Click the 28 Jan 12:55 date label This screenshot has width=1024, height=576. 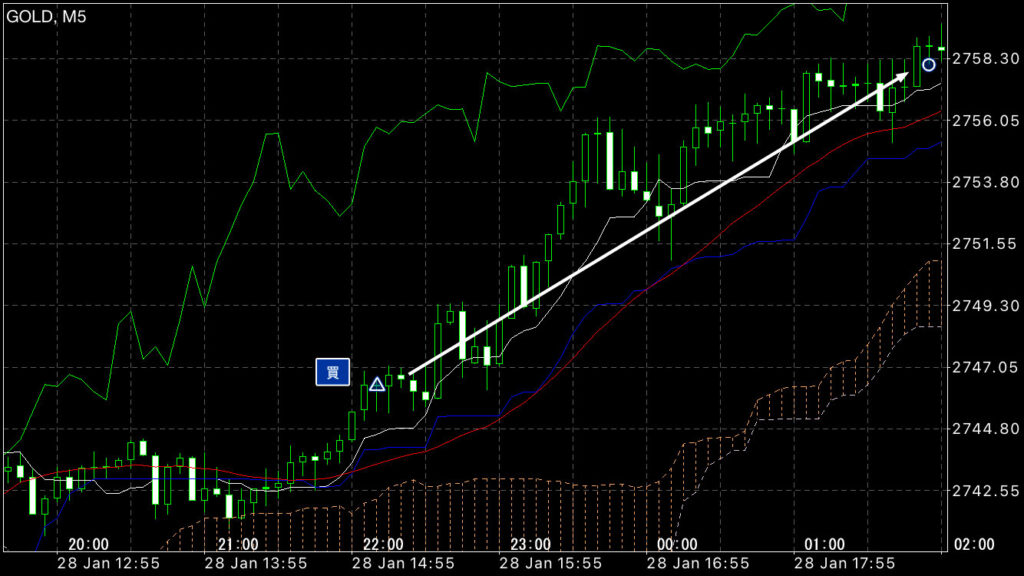click(108, 564)
